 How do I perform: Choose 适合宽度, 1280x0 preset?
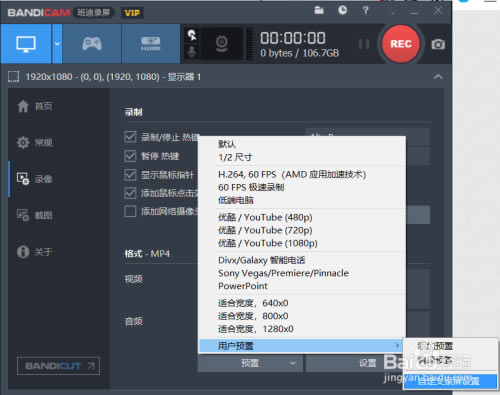(302, 329)
